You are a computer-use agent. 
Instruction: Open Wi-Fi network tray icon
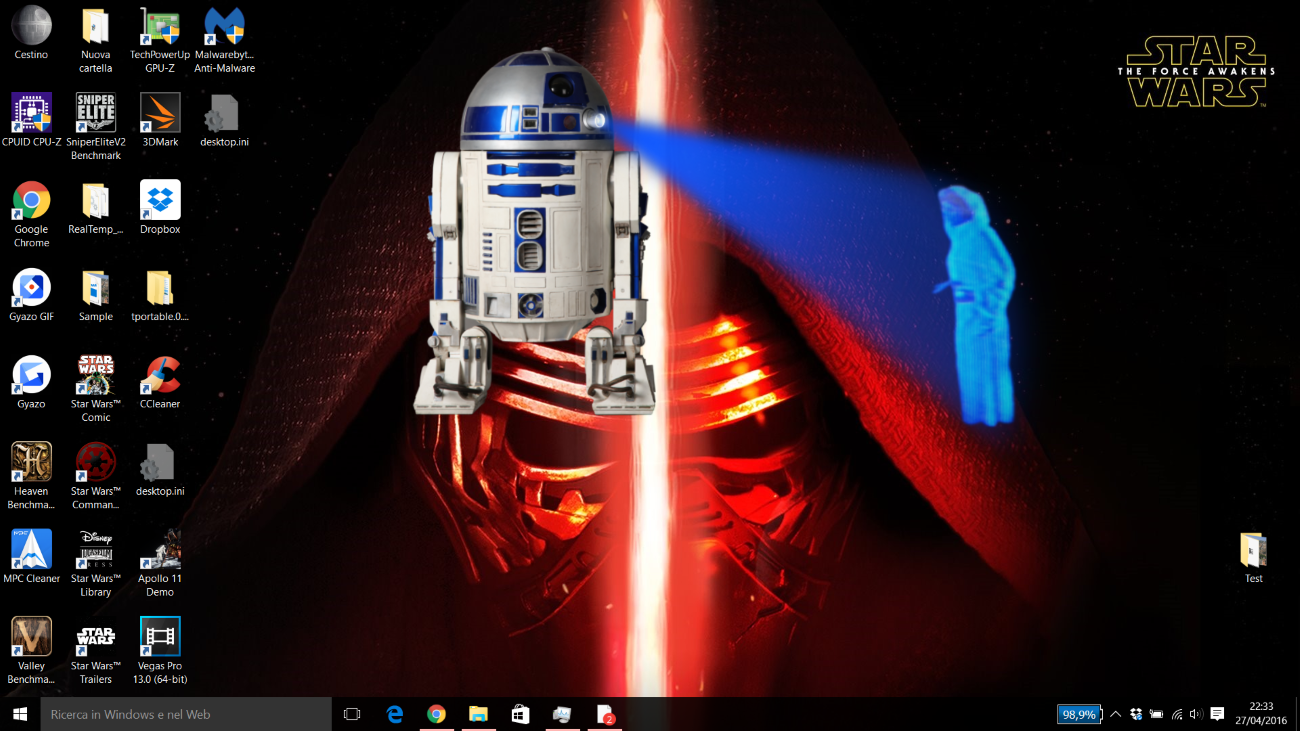1177,714
